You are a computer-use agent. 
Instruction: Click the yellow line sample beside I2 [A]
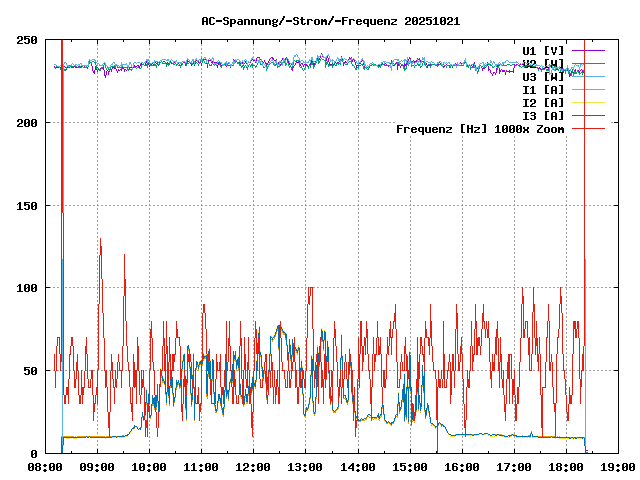588,102
